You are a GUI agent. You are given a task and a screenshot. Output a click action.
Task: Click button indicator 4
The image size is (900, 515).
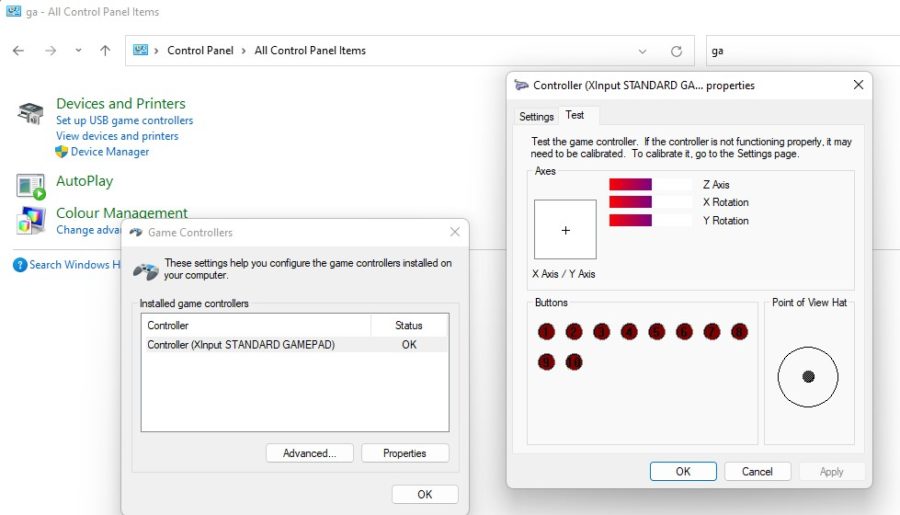point(629,332)
